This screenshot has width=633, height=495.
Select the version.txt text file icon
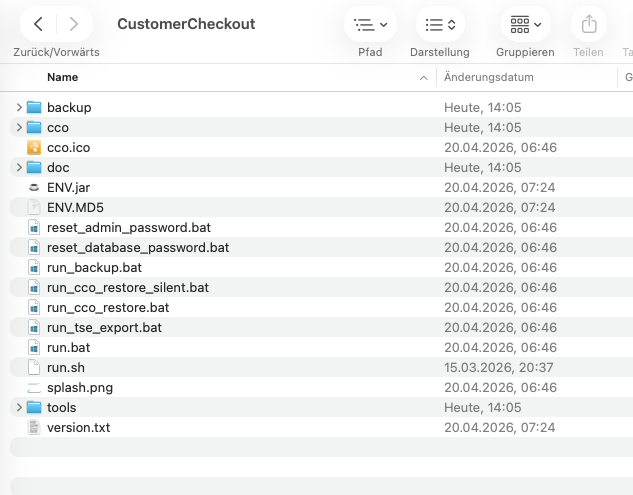click(x=34, y=428)
